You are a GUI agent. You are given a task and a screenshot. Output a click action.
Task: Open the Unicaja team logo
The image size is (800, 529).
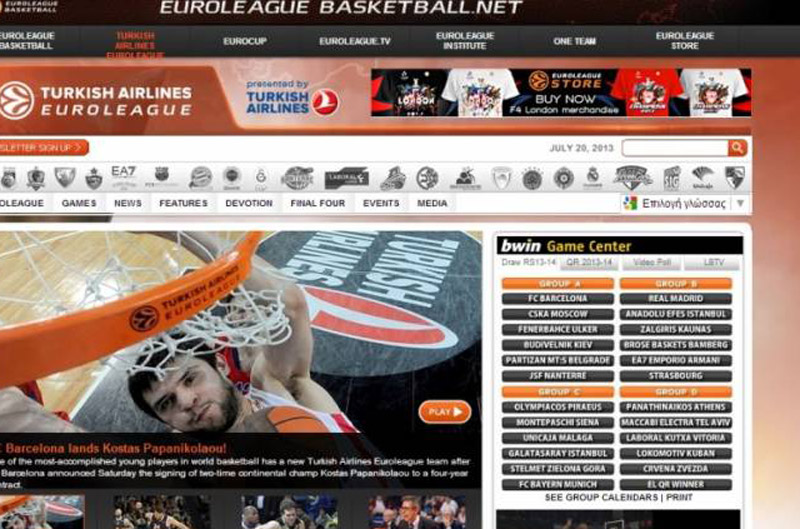pyautogui.click(x=703, y=178)
